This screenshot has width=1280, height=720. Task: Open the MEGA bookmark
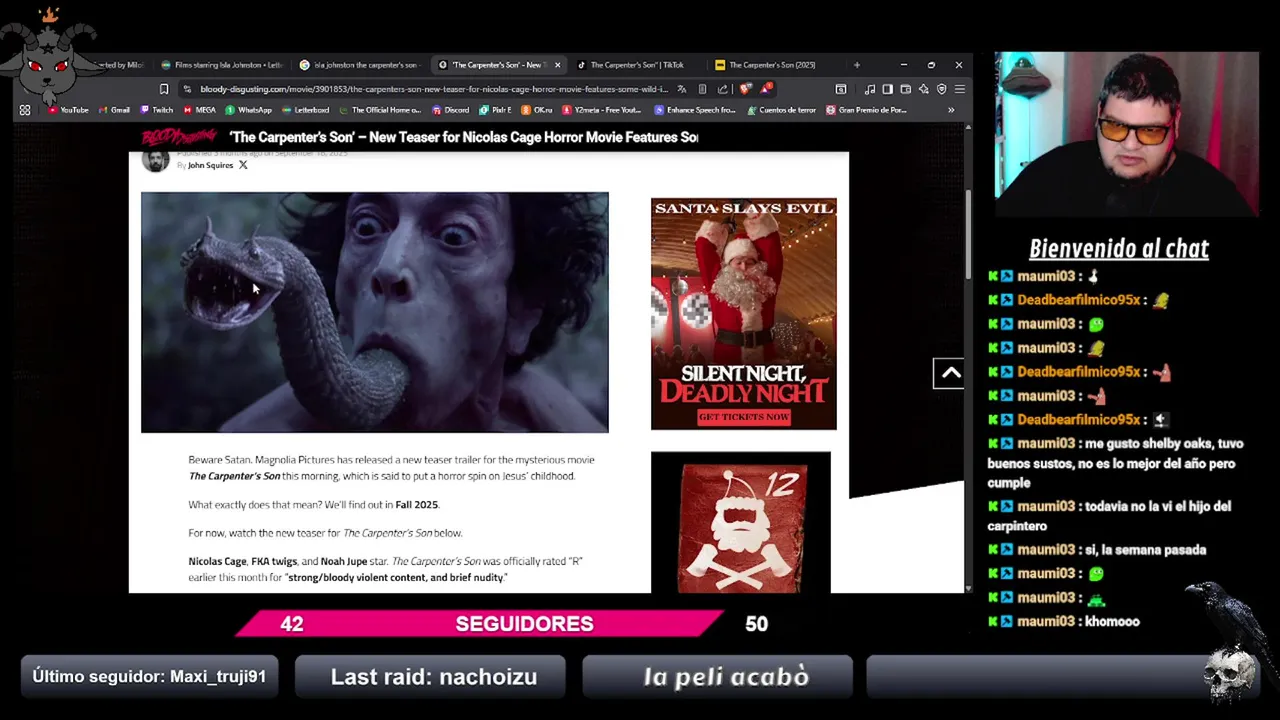point(199,110)
